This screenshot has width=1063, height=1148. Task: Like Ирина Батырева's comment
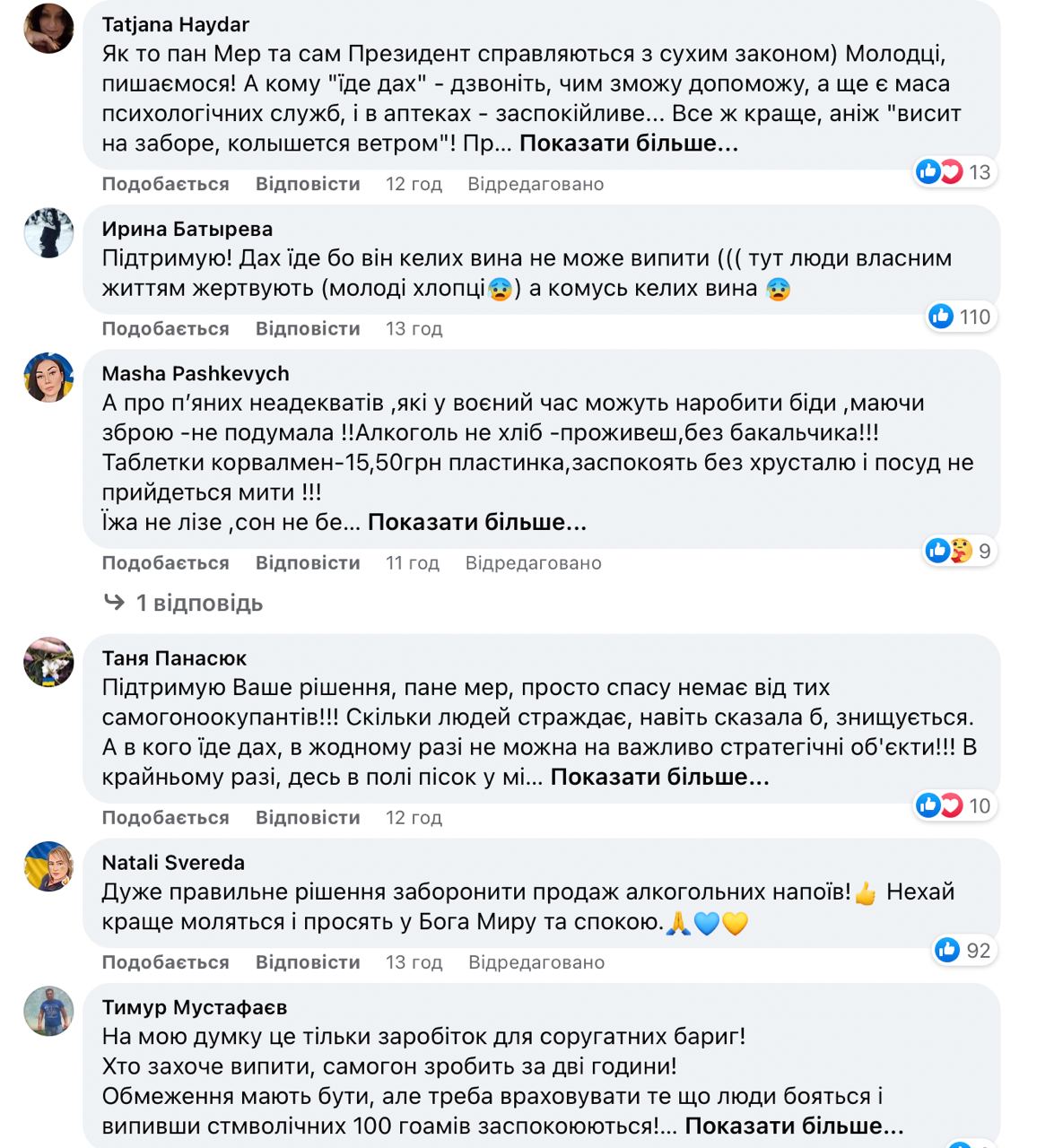coord(165,328)
